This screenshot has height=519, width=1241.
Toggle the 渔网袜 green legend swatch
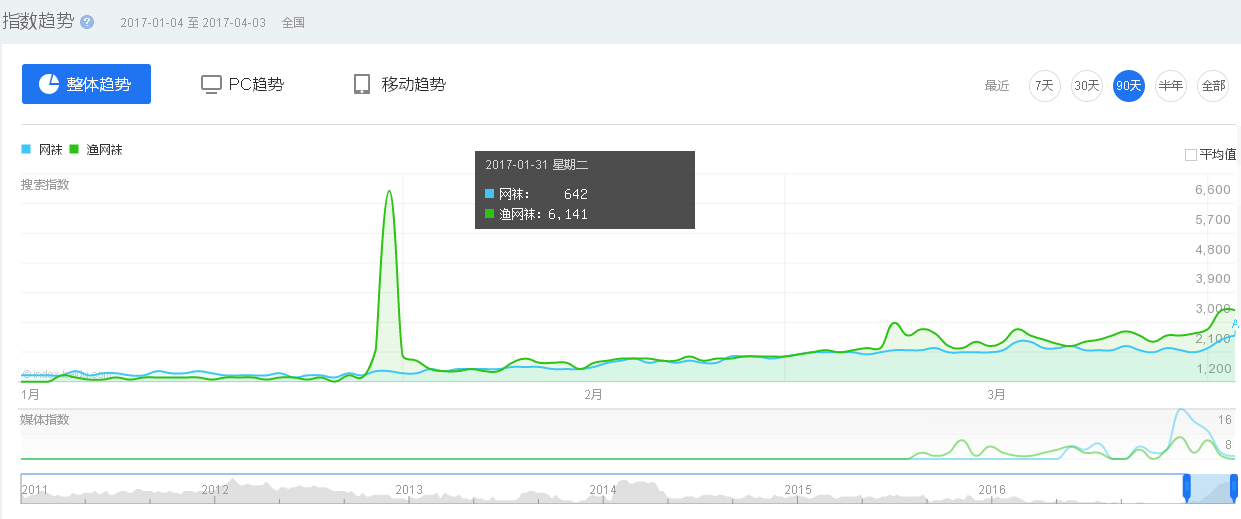click(x=74, y=149)
